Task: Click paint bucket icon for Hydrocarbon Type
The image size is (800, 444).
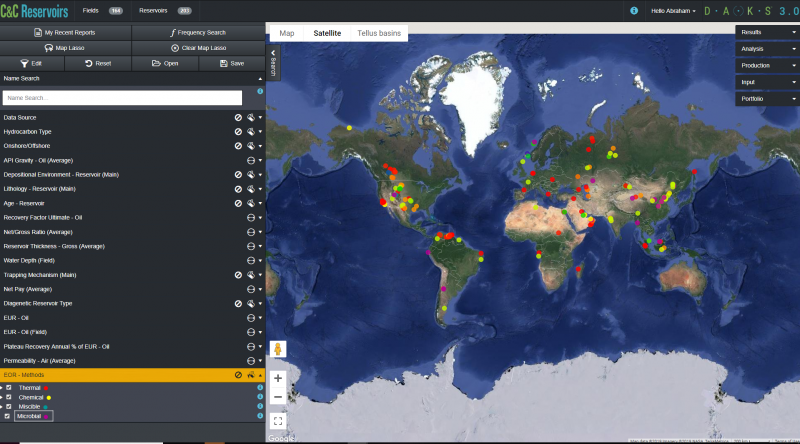Action: pyautogui.click(x=250, y=131)
